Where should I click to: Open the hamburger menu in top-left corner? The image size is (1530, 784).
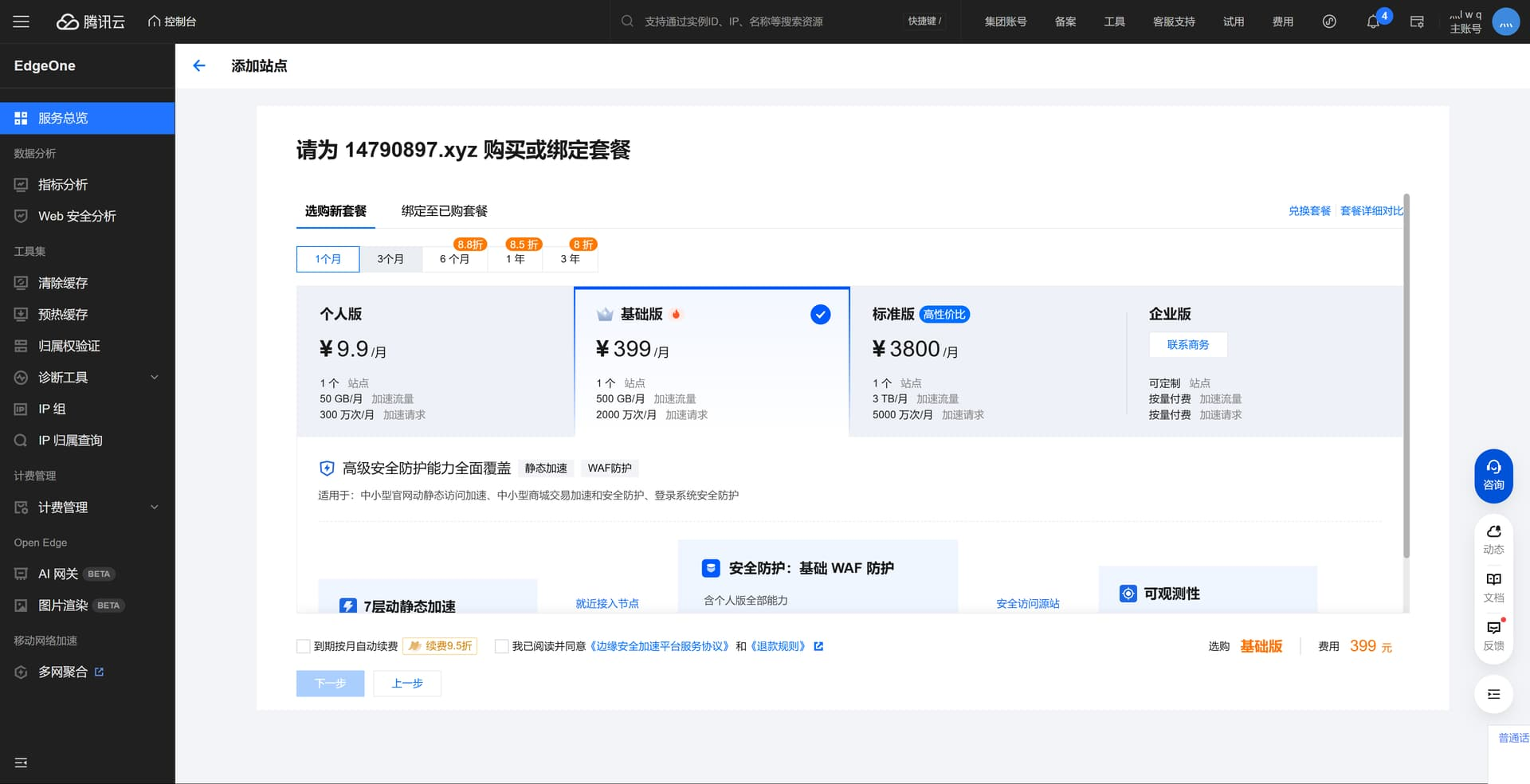[22, 22]
